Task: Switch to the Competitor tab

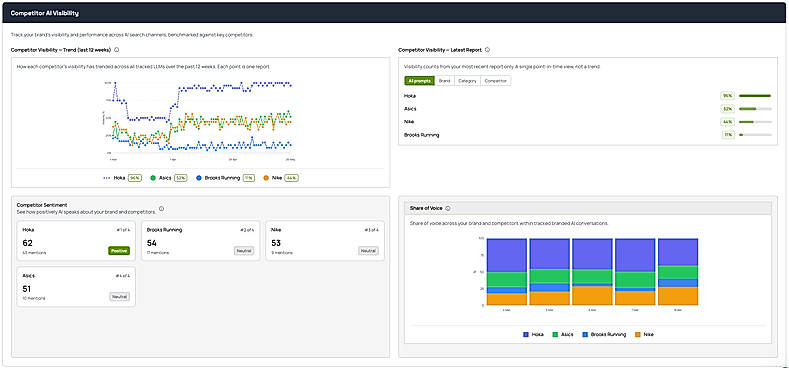Action: coord(496,81)
